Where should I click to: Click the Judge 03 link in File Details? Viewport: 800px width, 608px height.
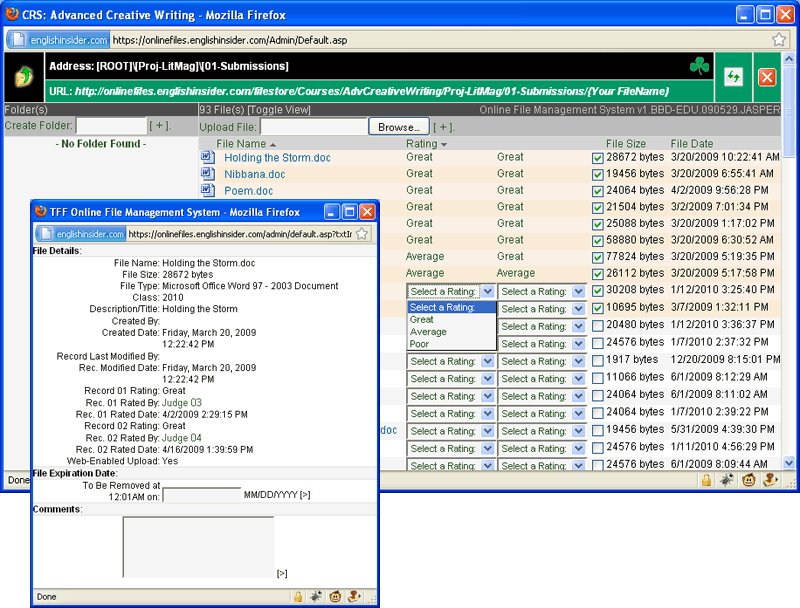pyautogui.click(x=182, y=402)
